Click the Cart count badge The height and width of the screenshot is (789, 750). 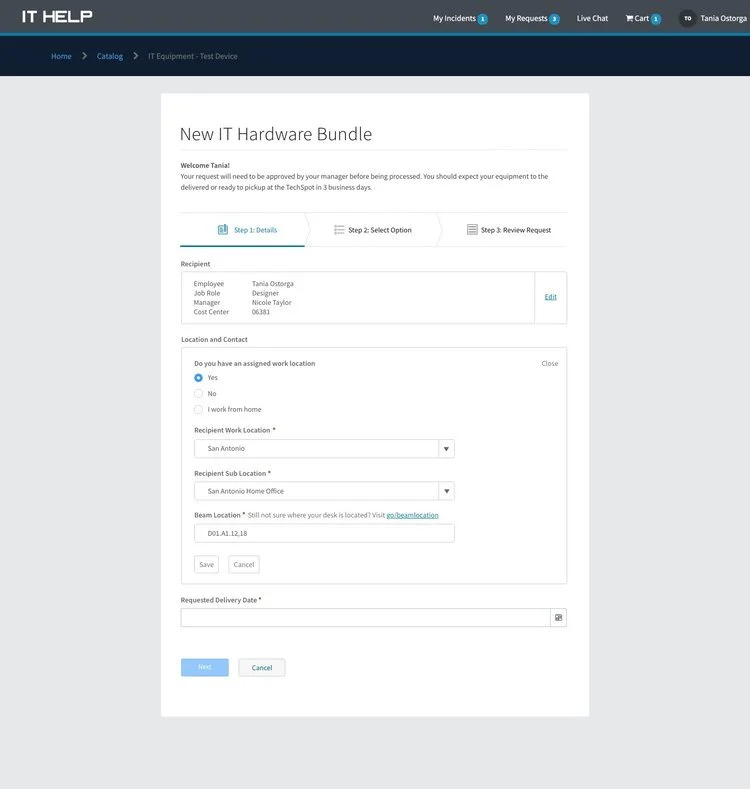coord(656,19)
